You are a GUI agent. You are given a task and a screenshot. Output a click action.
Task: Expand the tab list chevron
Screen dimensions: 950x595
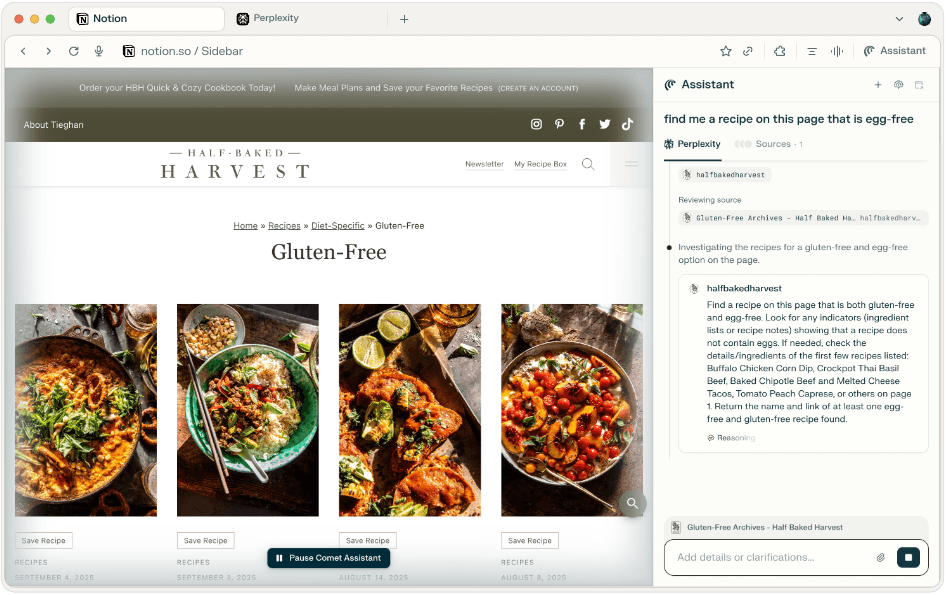click(899, 19)
